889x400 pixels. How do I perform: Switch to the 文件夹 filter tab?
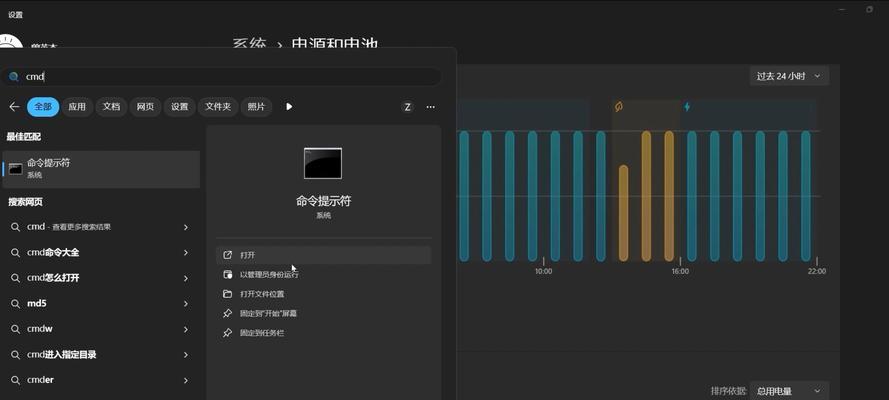point(218,107)
